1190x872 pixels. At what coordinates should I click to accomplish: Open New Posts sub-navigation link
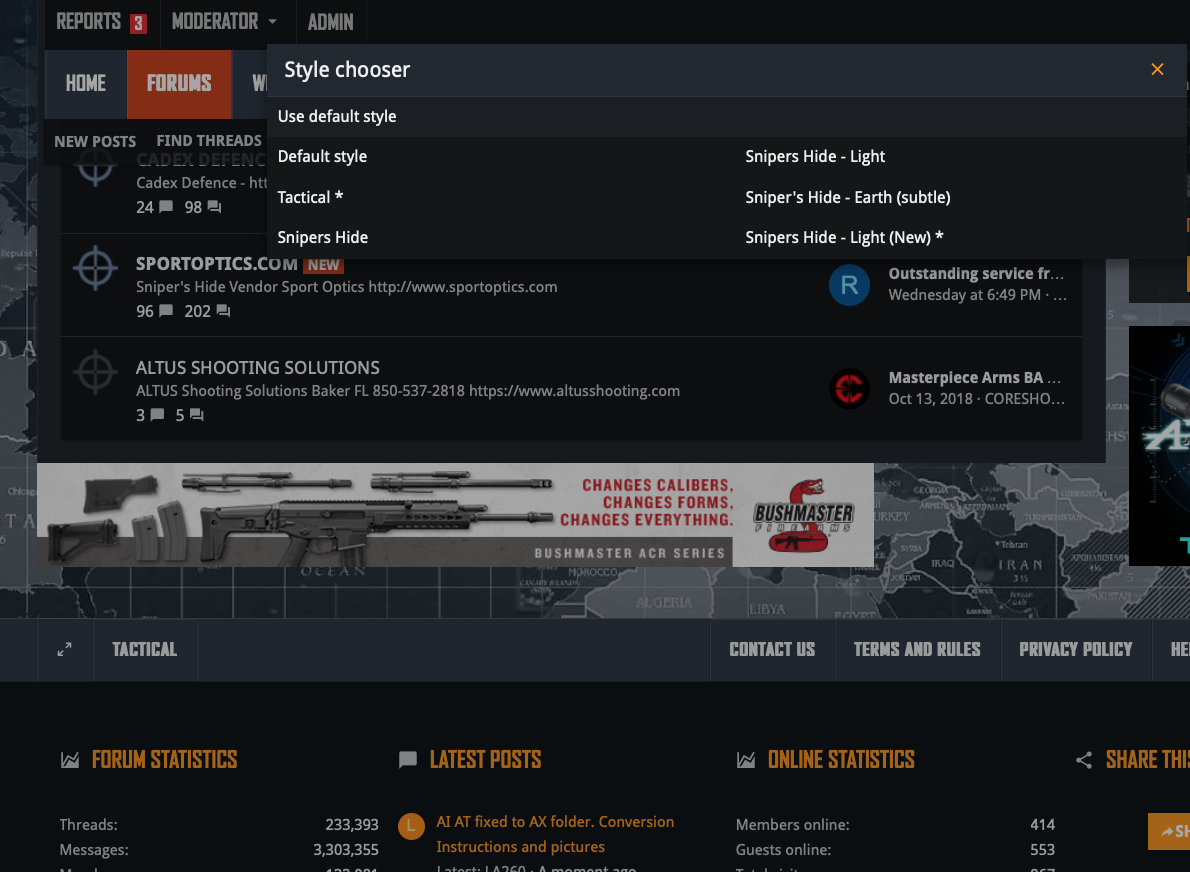point(95,141)
